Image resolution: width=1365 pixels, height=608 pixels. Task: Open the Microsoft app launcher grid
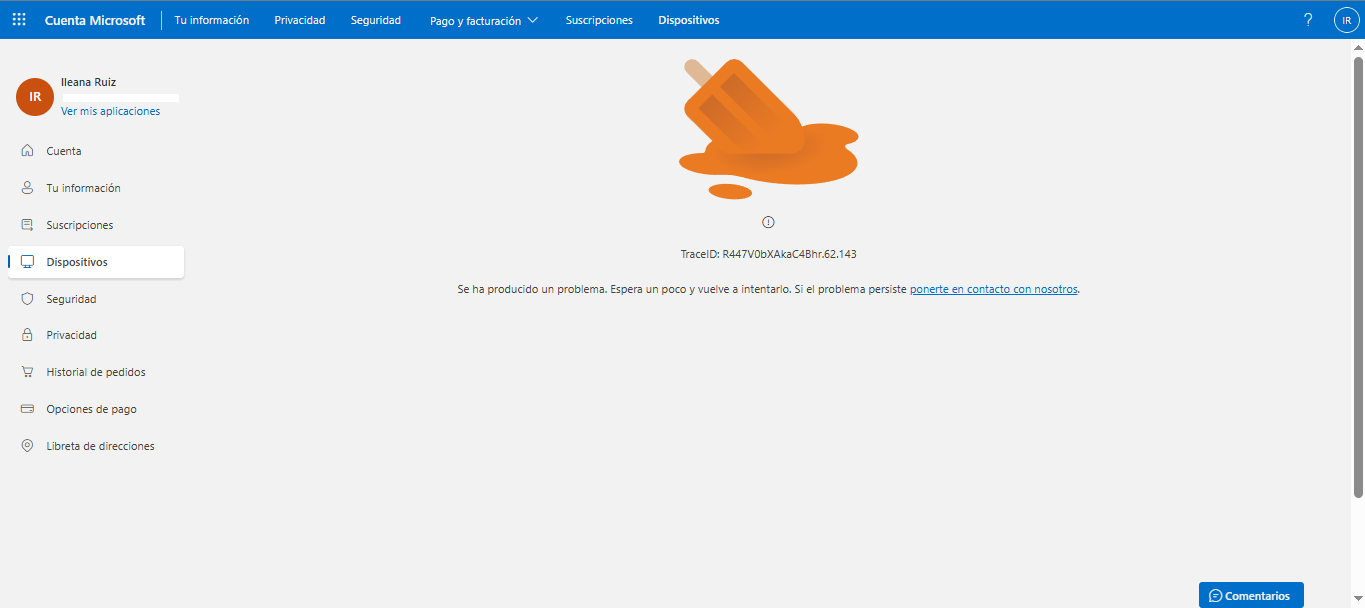[18, 19]
